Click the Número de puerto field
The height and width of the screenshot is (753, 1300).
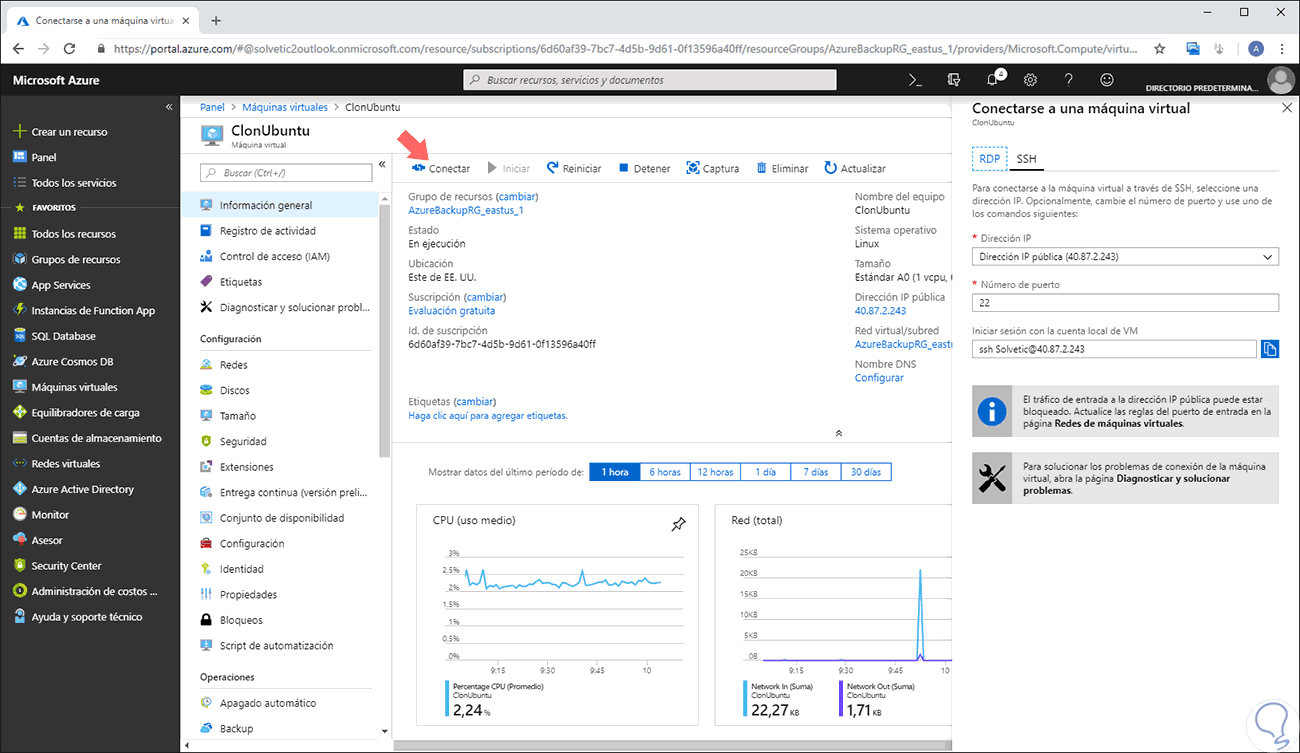tap(1125, 302)
